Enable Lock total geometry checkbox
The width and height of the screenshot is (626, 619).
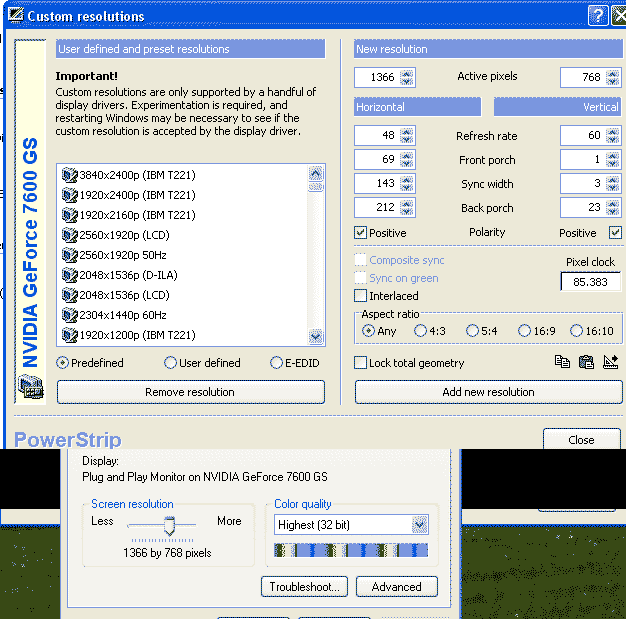[x=361, y=363]
